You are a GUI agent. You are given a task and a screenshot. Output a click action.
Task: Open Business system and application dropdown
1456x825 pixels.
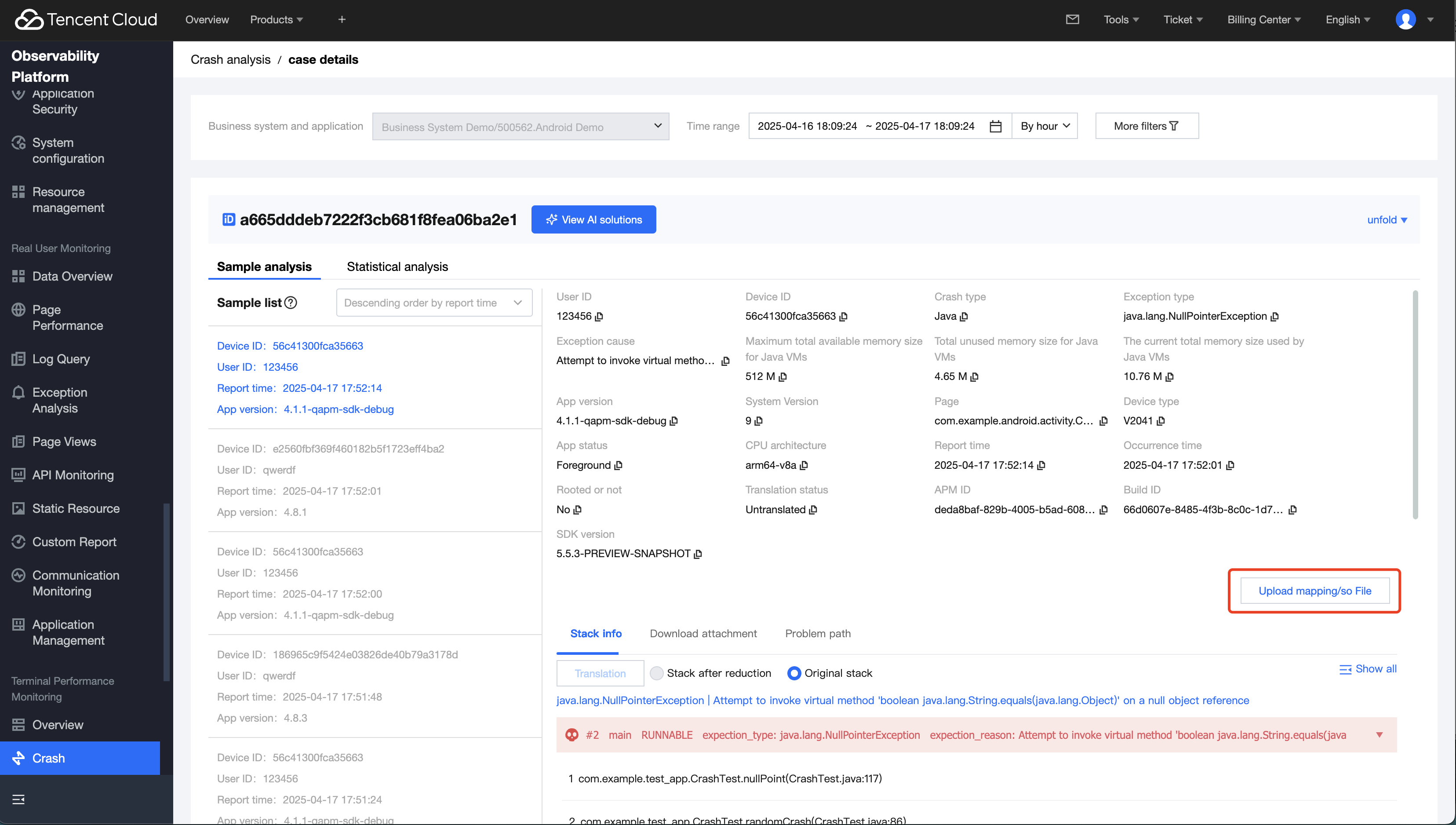coord(520,126)
